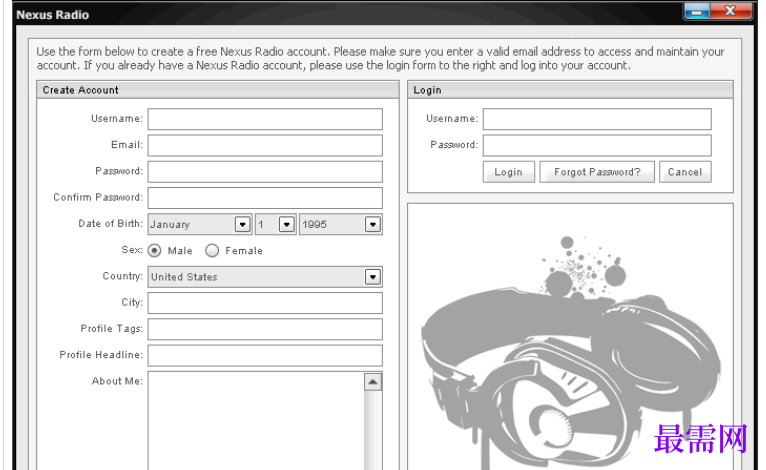Focus the Profile Headline field
This screenshot has height=470, width=766.
pos(265,356)
